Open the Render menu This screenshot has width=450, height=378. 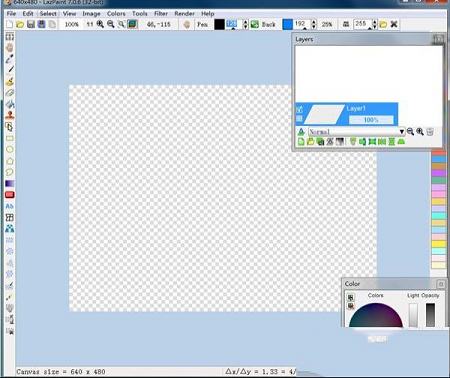184,14
